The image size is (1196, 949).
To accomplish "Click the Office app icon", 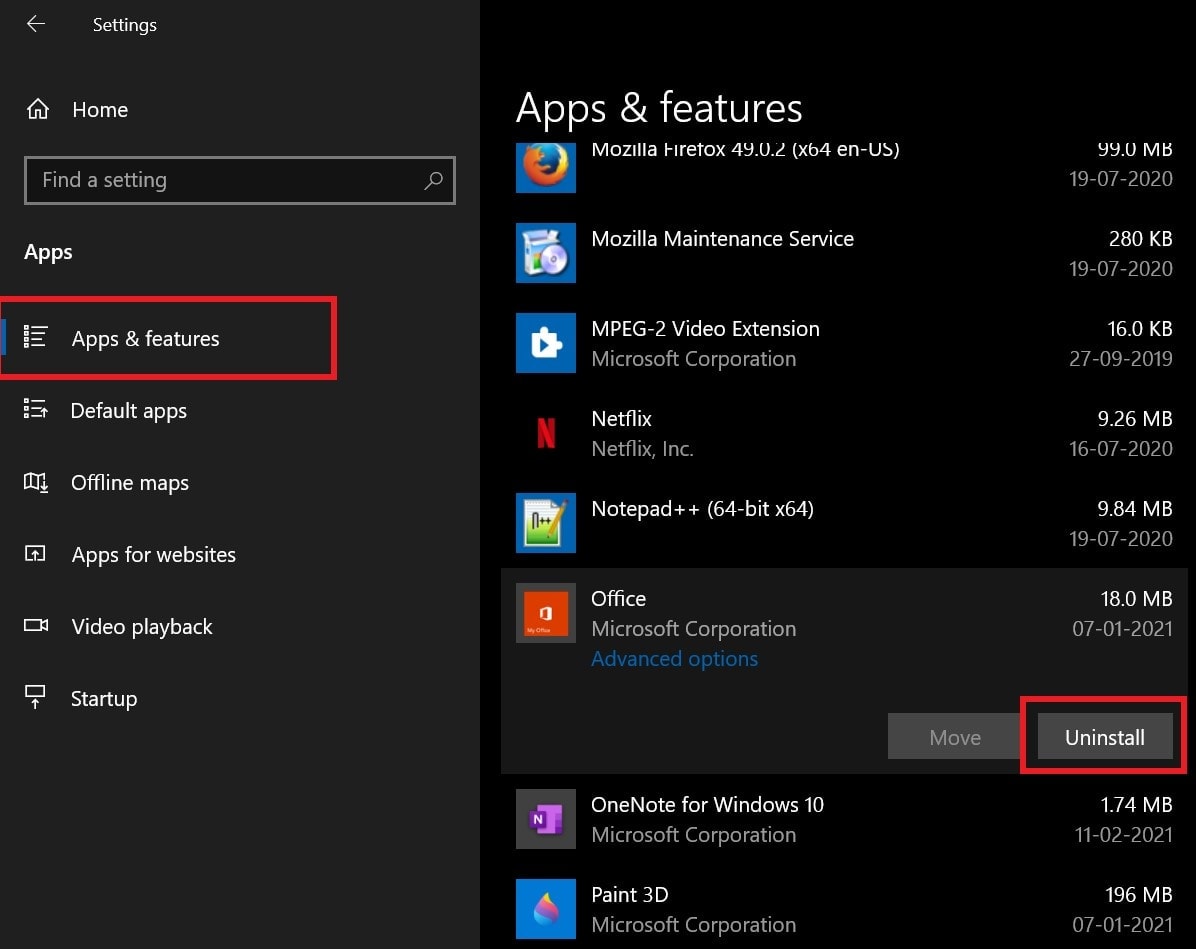I will click(545, 613).
